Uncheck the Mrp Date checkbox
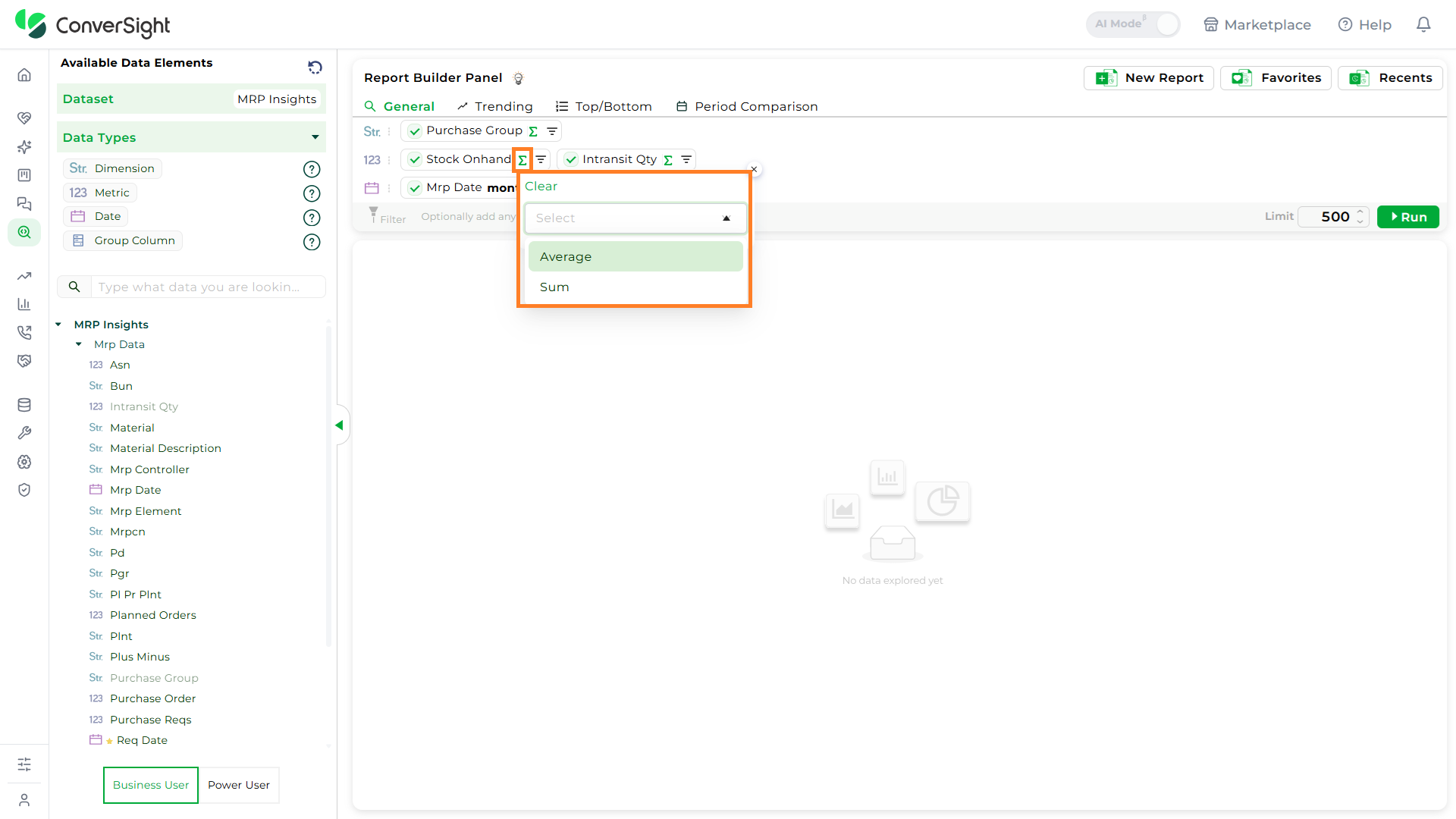The height and width of the screenshot is (819, 1456). point(415,188)
